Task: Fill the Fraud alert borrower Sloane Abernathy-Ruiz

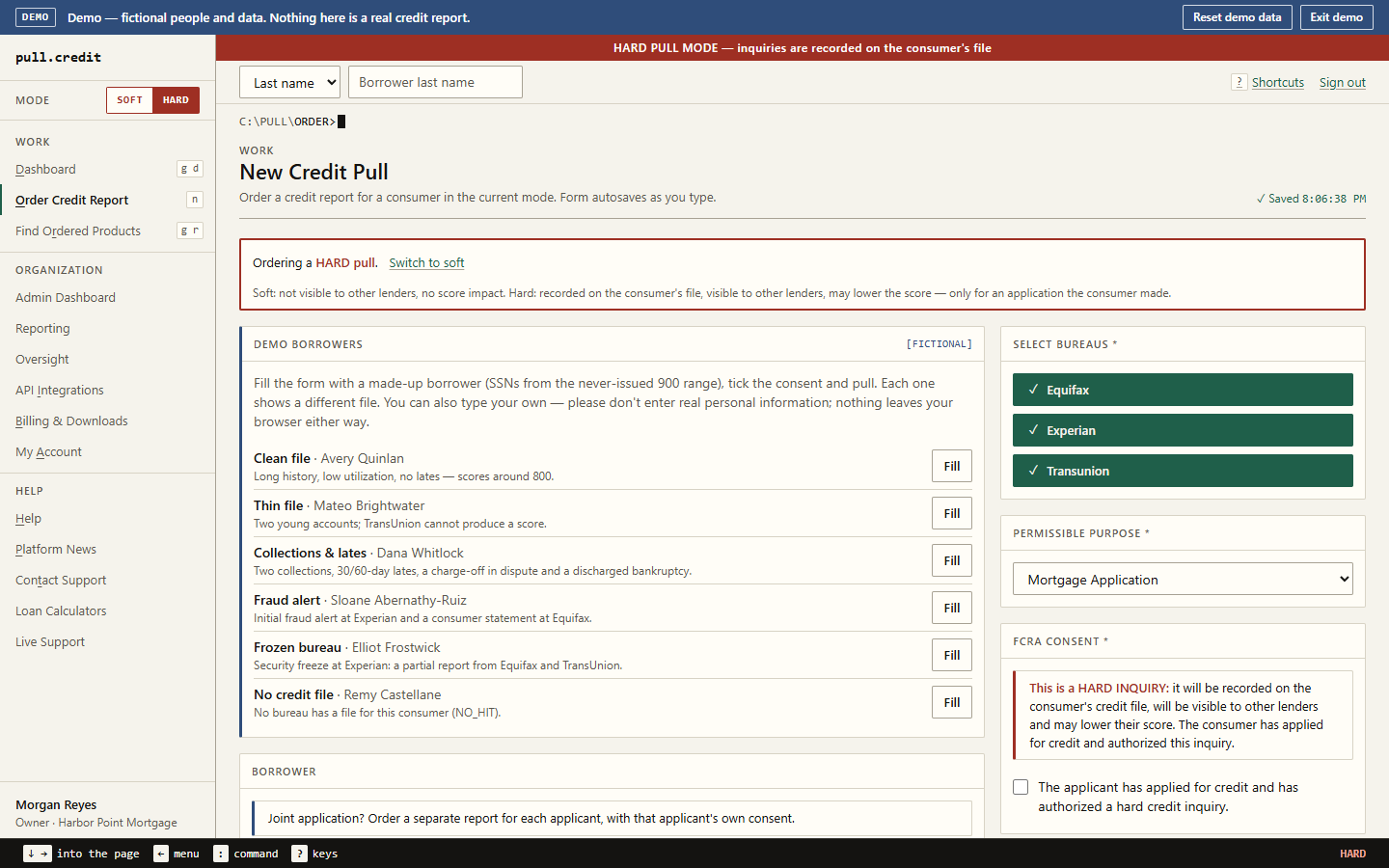Action: [952, 608]
